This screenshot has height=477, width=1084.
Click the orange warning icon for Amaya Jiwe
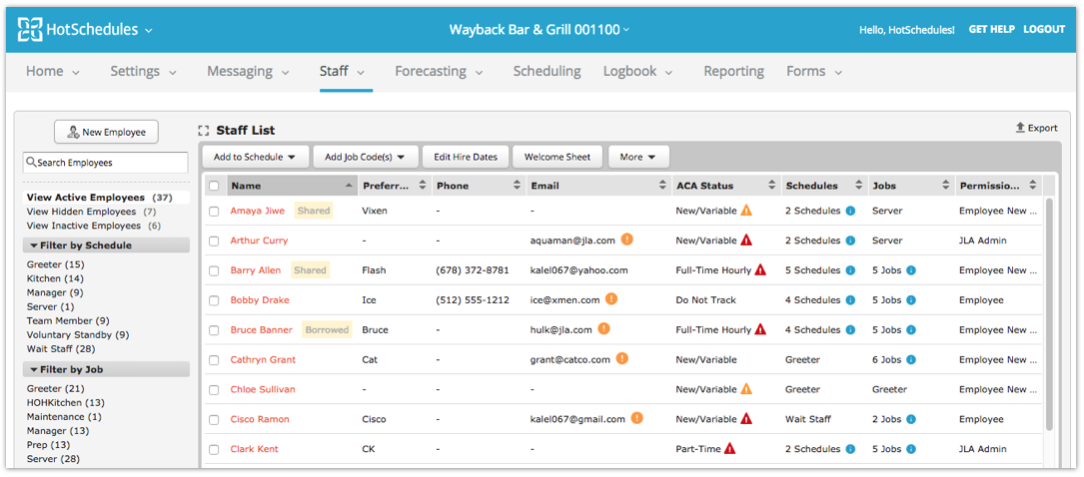coord(746,211)
